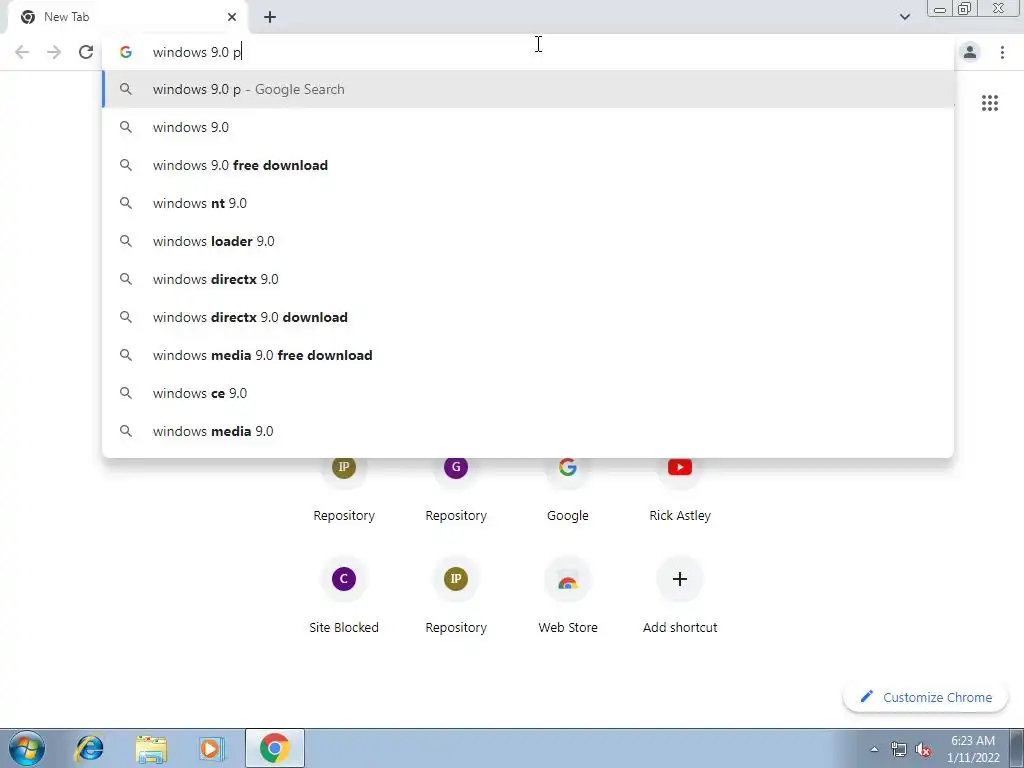Open the taskbar clock and date
Screen dimensions: 1024x768
[x=972, y=749]
